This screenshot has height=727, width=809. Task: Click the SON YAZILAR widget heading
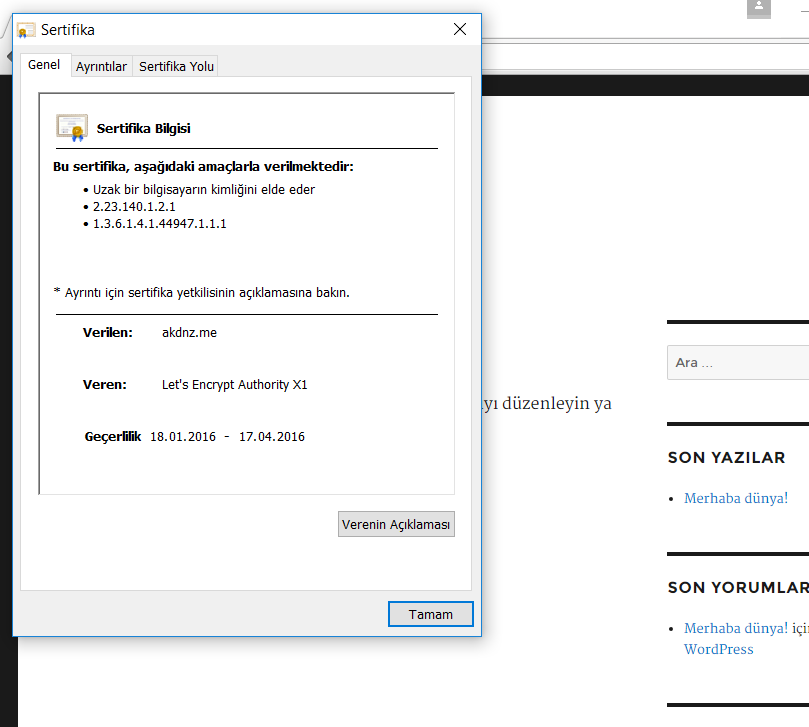(726, 458)
